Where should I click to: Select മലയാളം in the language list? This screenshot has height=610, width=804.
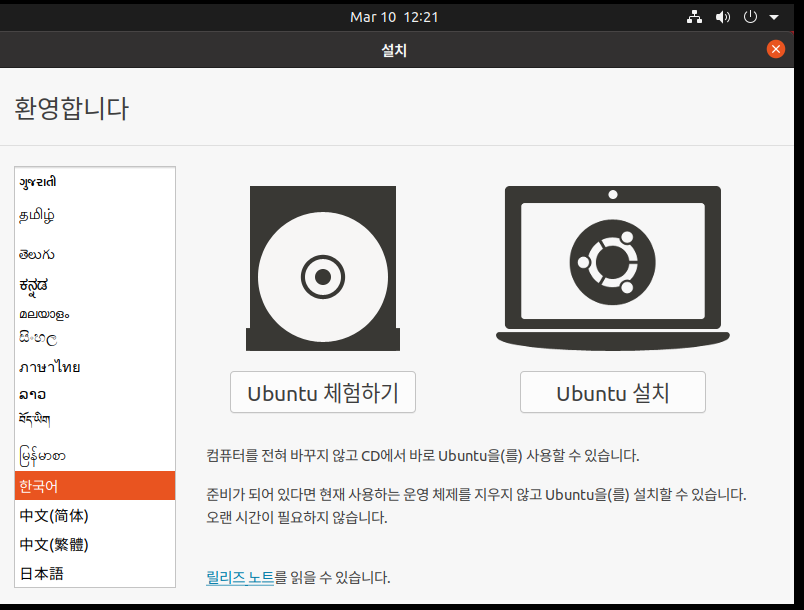point(95,314)
